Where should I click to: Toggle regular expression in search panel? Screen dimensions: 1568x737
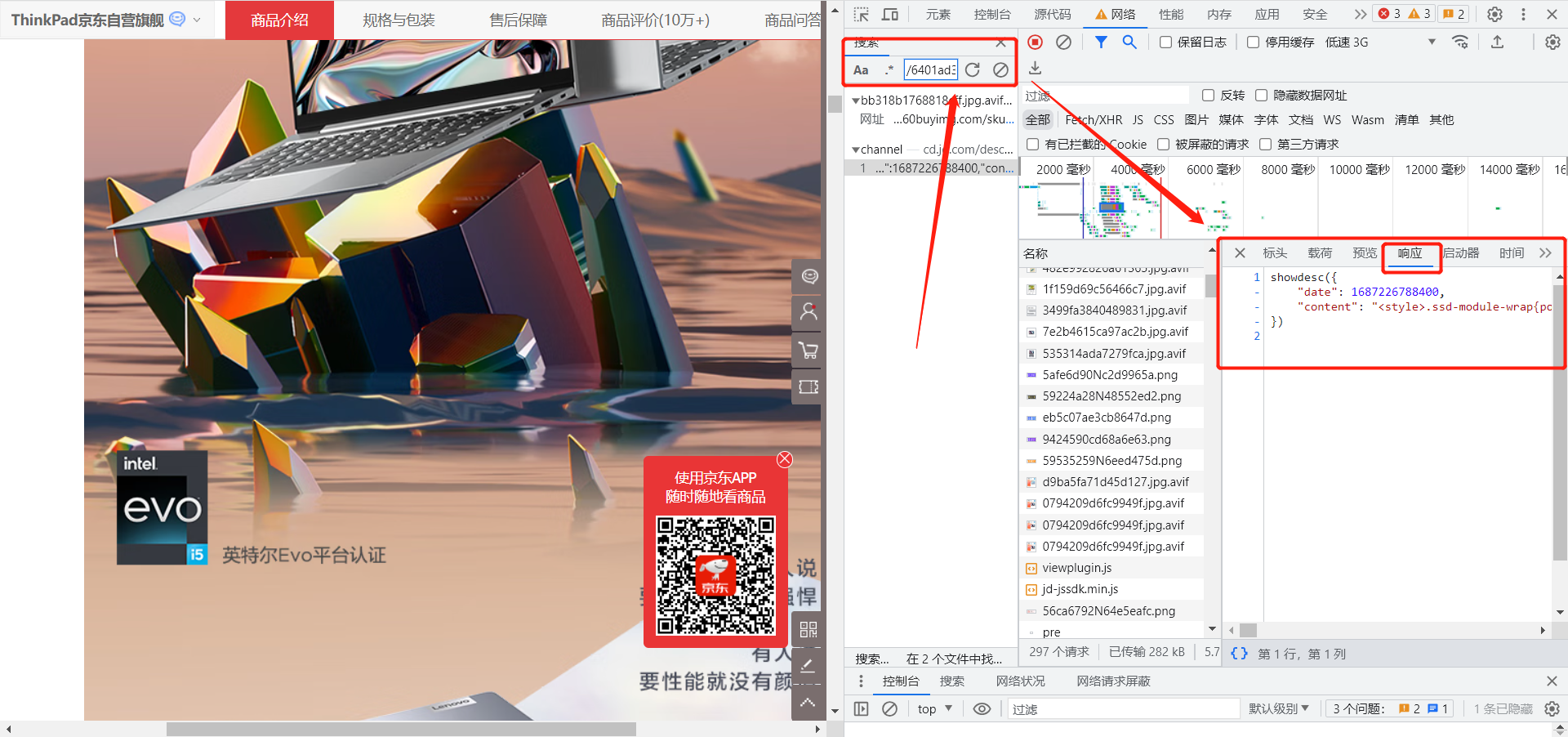(x=889, y=70)
